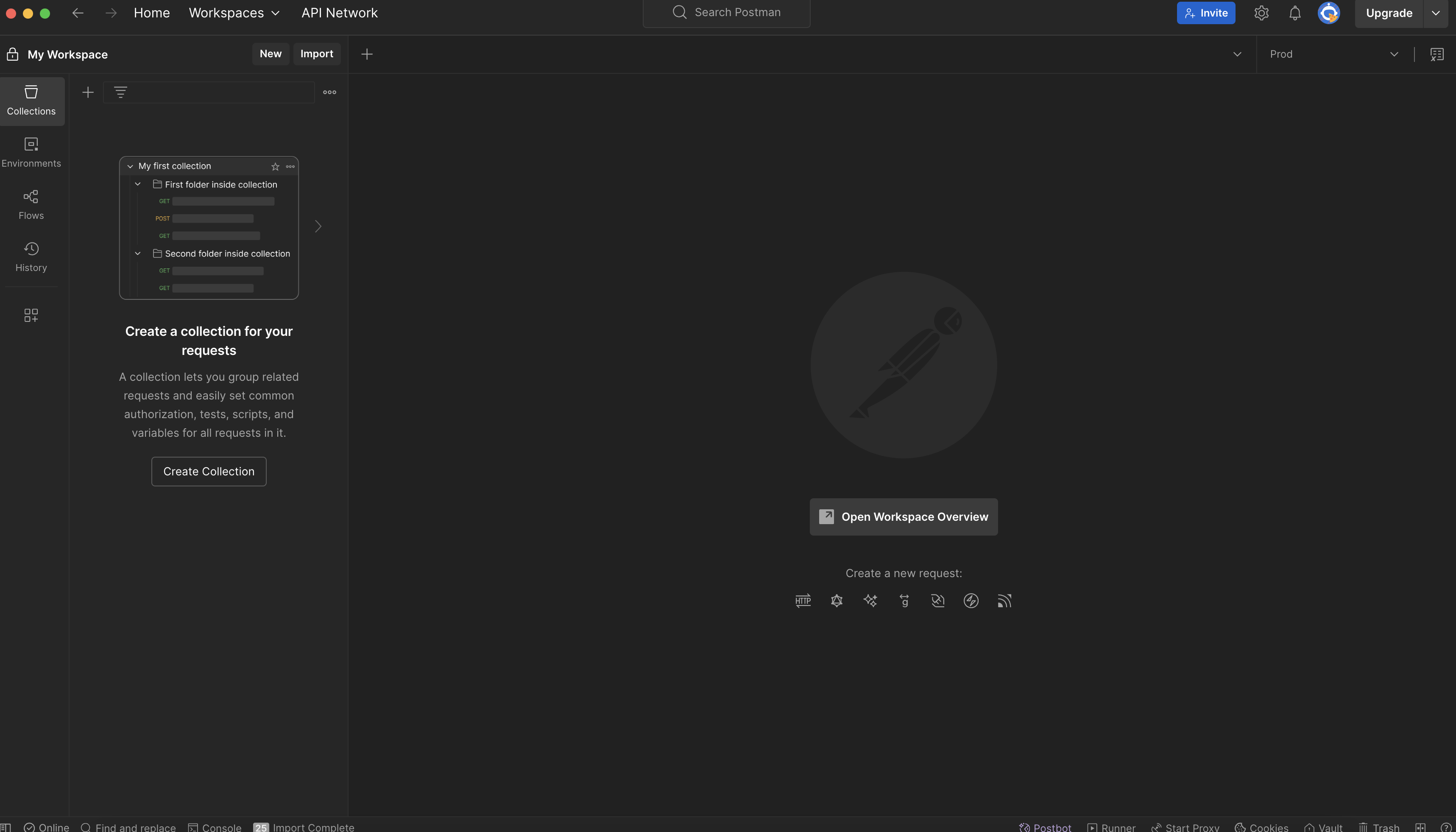1456x832 pixels.
Task: Expand the Upgrade options arrow
Action: pos(1435,13)
